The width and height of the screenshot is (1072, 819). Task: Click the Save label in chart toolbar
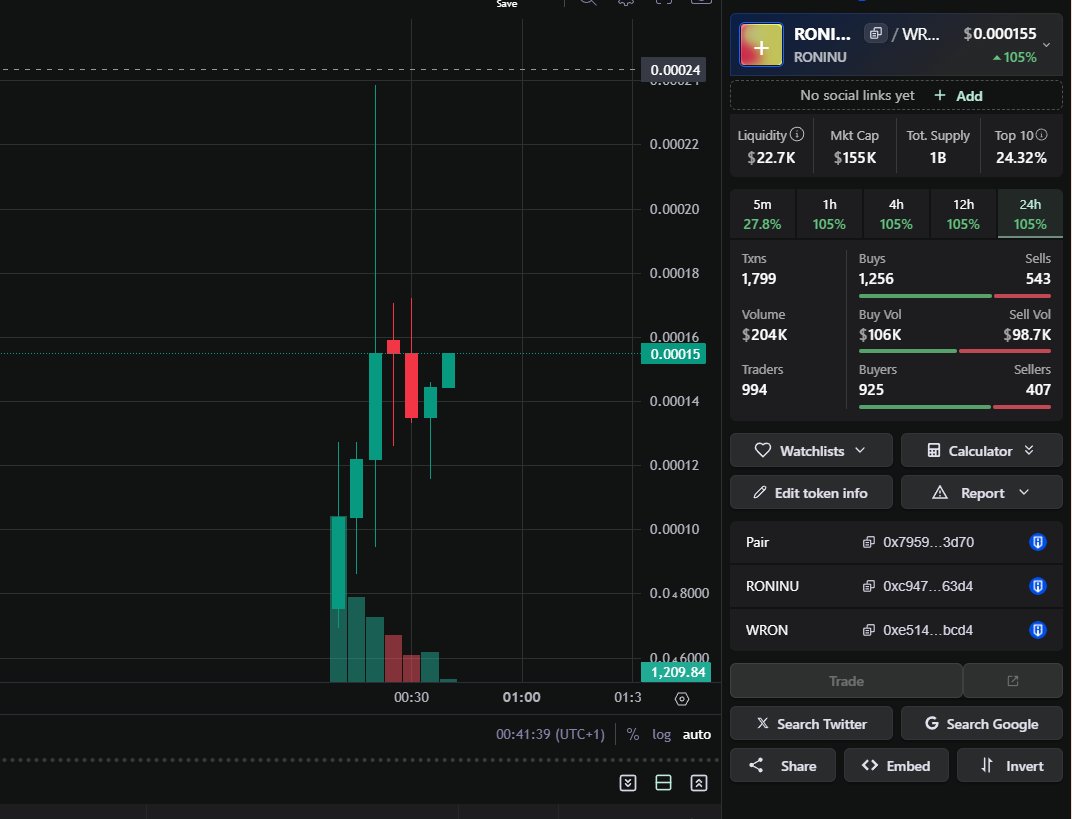click(x=507, y=4)
